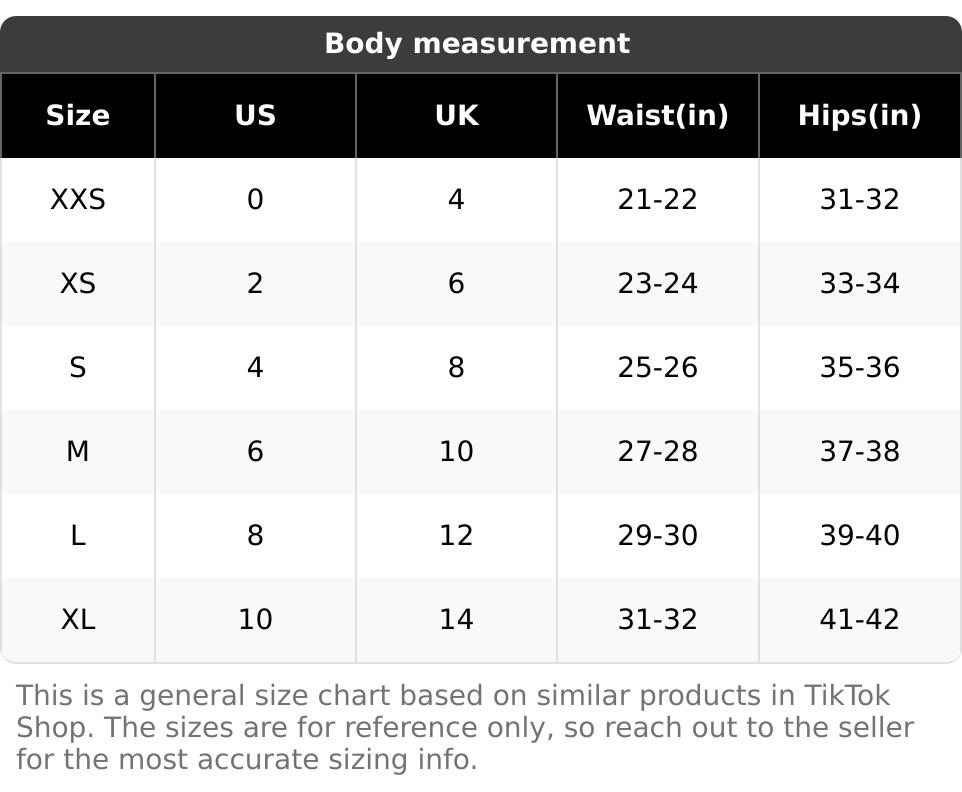Click the Waist(in) column header
962x792 pixels.
coord(657,116)
